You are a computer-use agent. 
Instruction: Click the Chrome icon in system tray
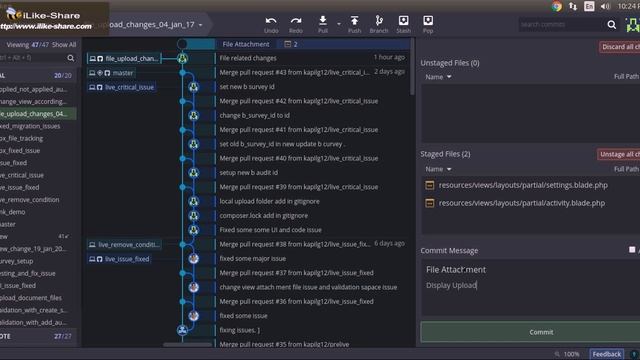pos(557,6)
